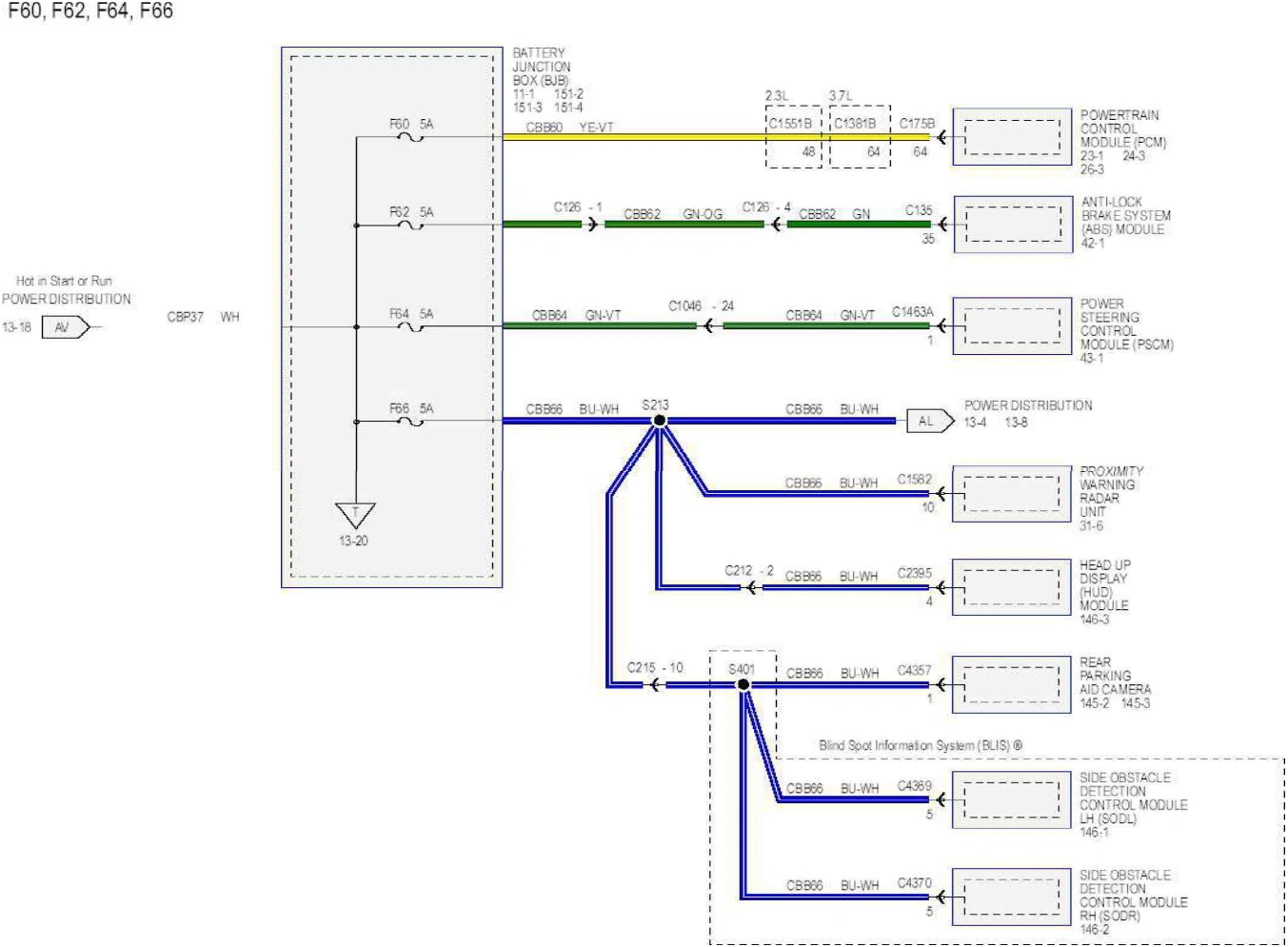Click the C1381B connector box
The height and width of the screenshot is (947, 1288).
(x=861, y=137)
